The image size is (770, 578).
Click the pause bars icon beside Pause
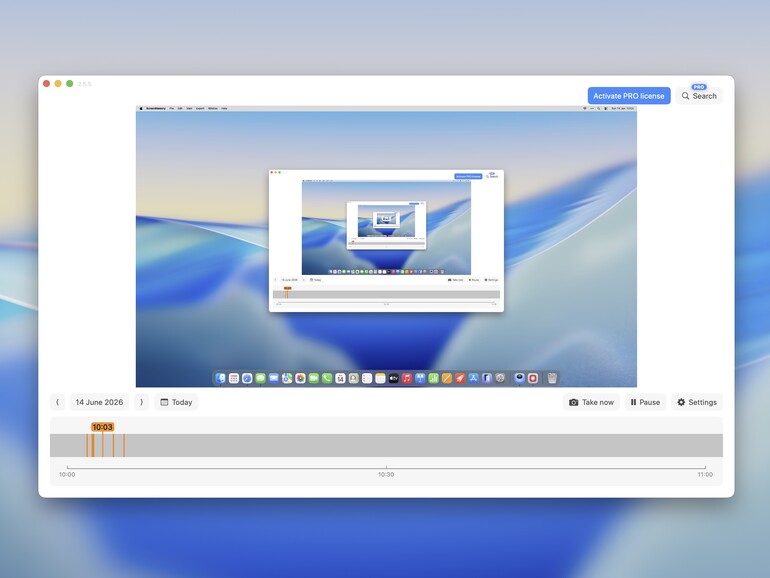click(x=633, y=402)
